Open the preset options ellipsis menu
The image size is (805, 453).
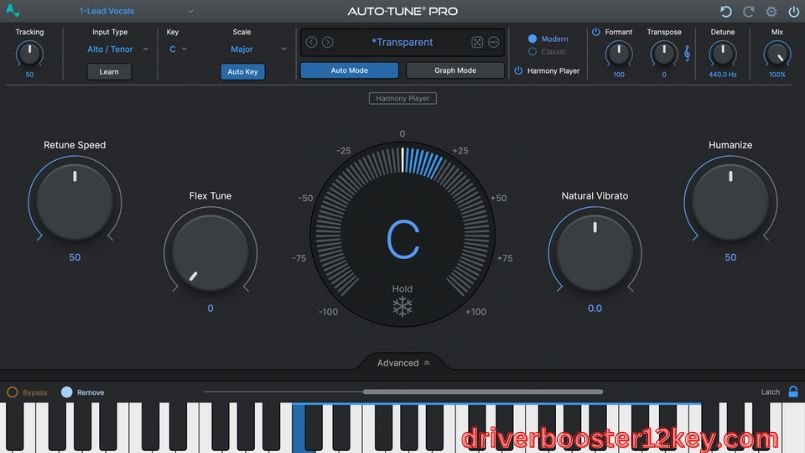tap(494, 42)
